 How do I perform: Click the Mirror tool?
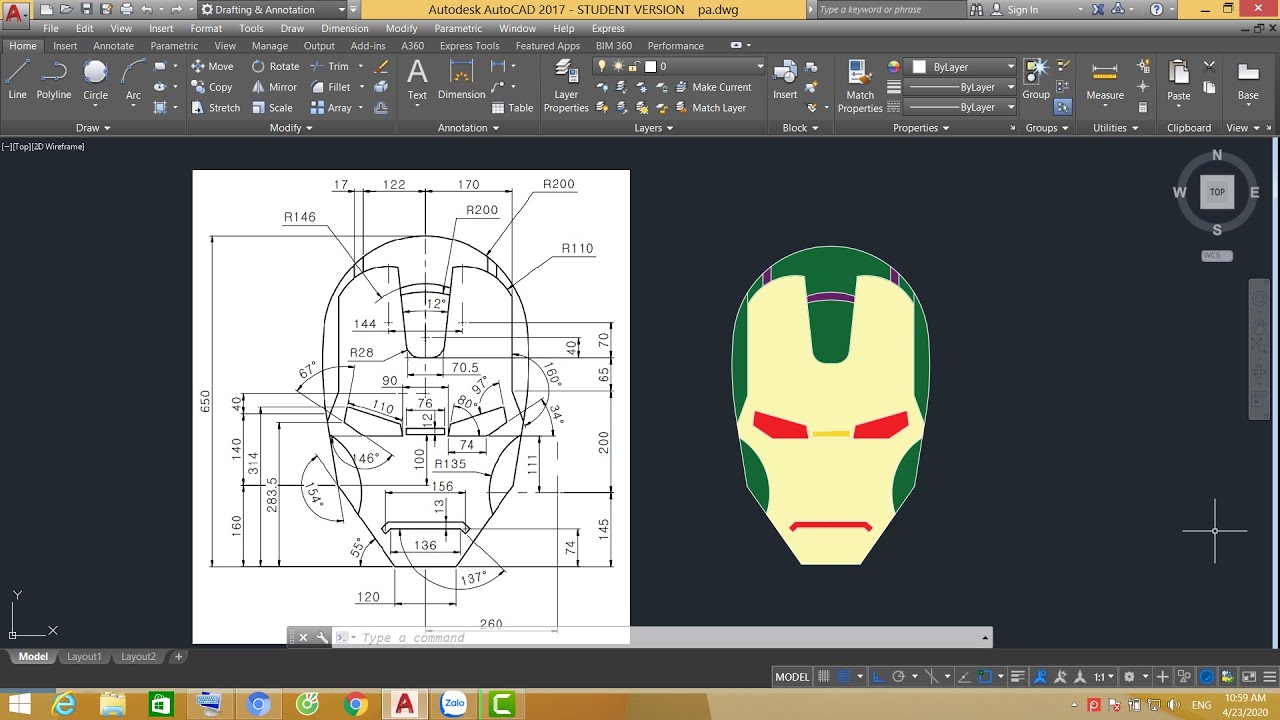pos(274,87)
